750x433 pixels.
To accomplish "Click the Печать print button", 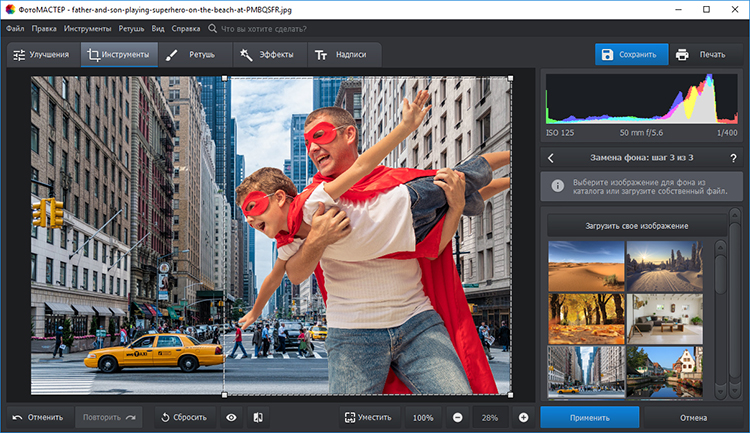I will tap(700, 55).
